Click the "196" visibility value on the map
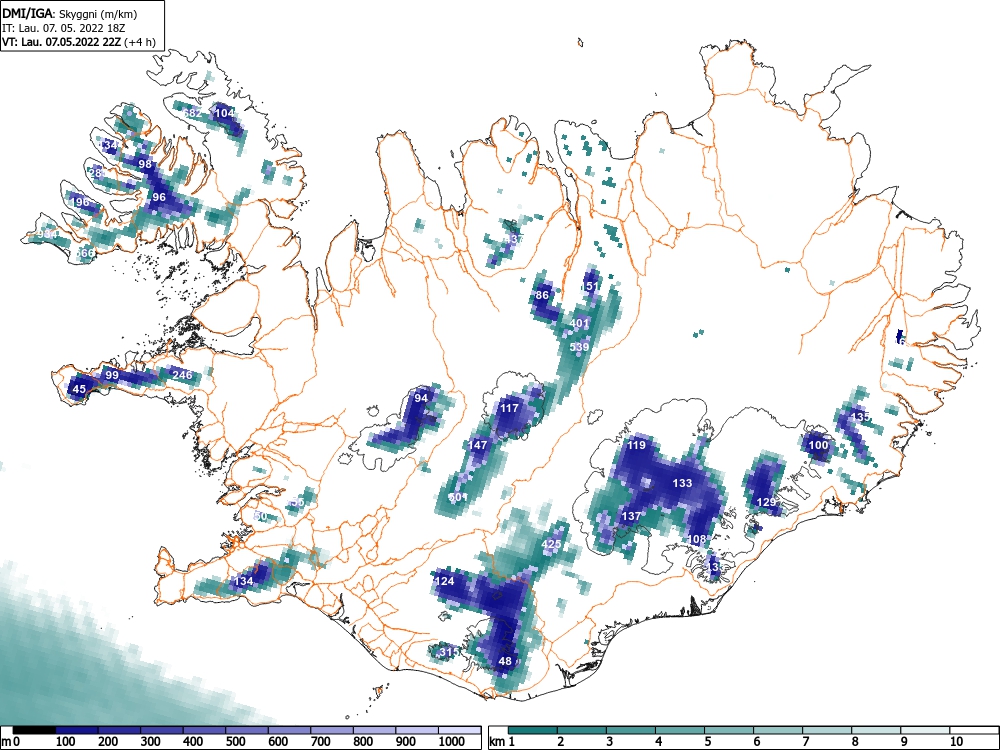The height and width of the screenshot is (750, 1000). pyautogui.click(x=80, y=202)
